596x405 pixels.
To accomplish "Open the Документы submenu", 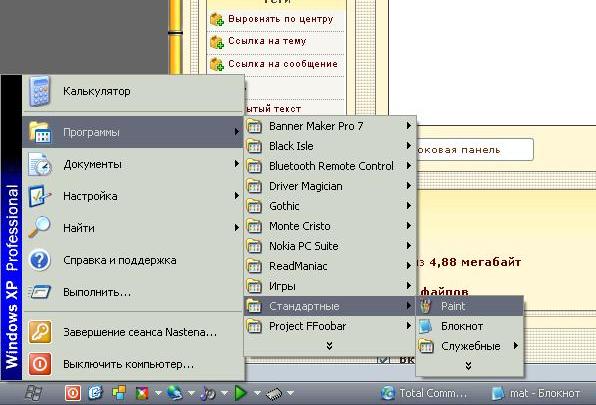I will (133, 164).
